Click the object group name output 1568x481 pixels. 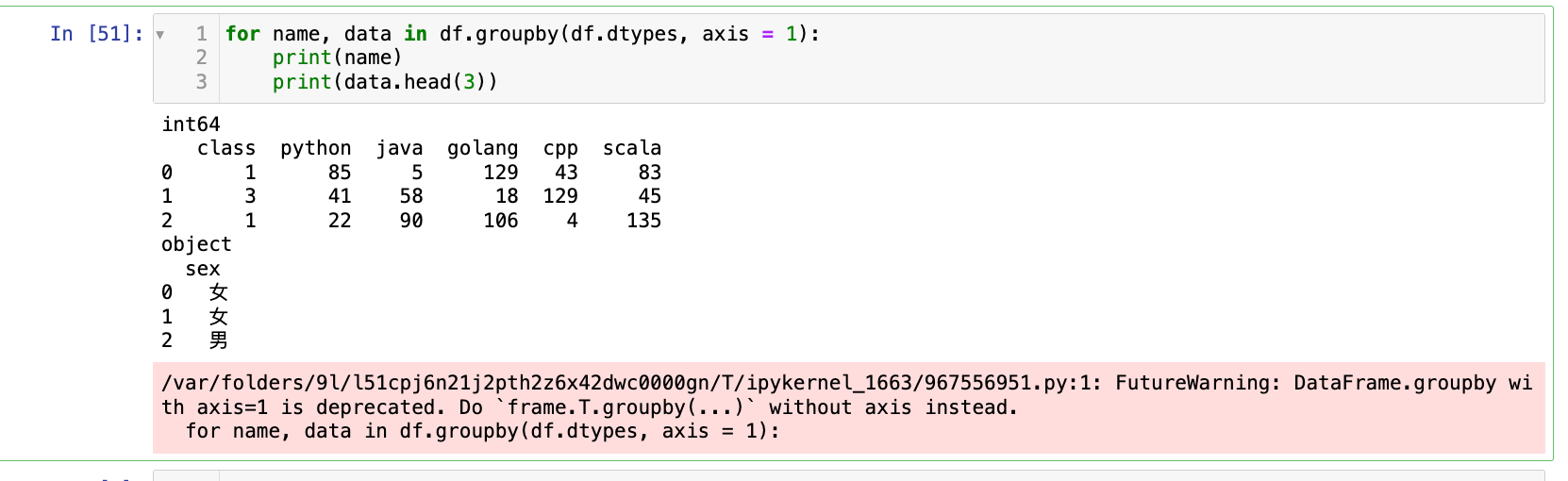pyautogui.click(x=196, y=244)
